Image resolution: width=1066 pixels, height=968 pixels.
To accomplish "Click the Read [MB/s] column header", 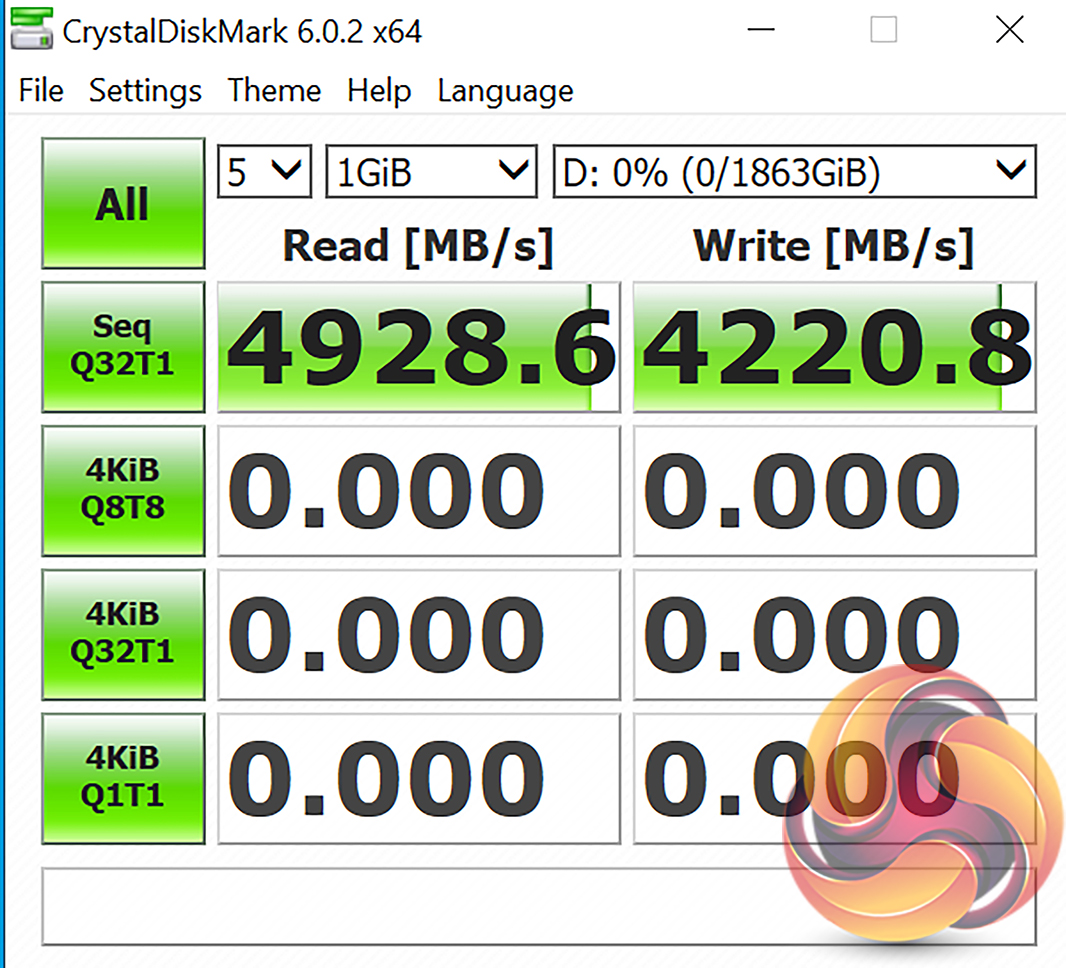I will pyautogui.click(x=418, y=246).
